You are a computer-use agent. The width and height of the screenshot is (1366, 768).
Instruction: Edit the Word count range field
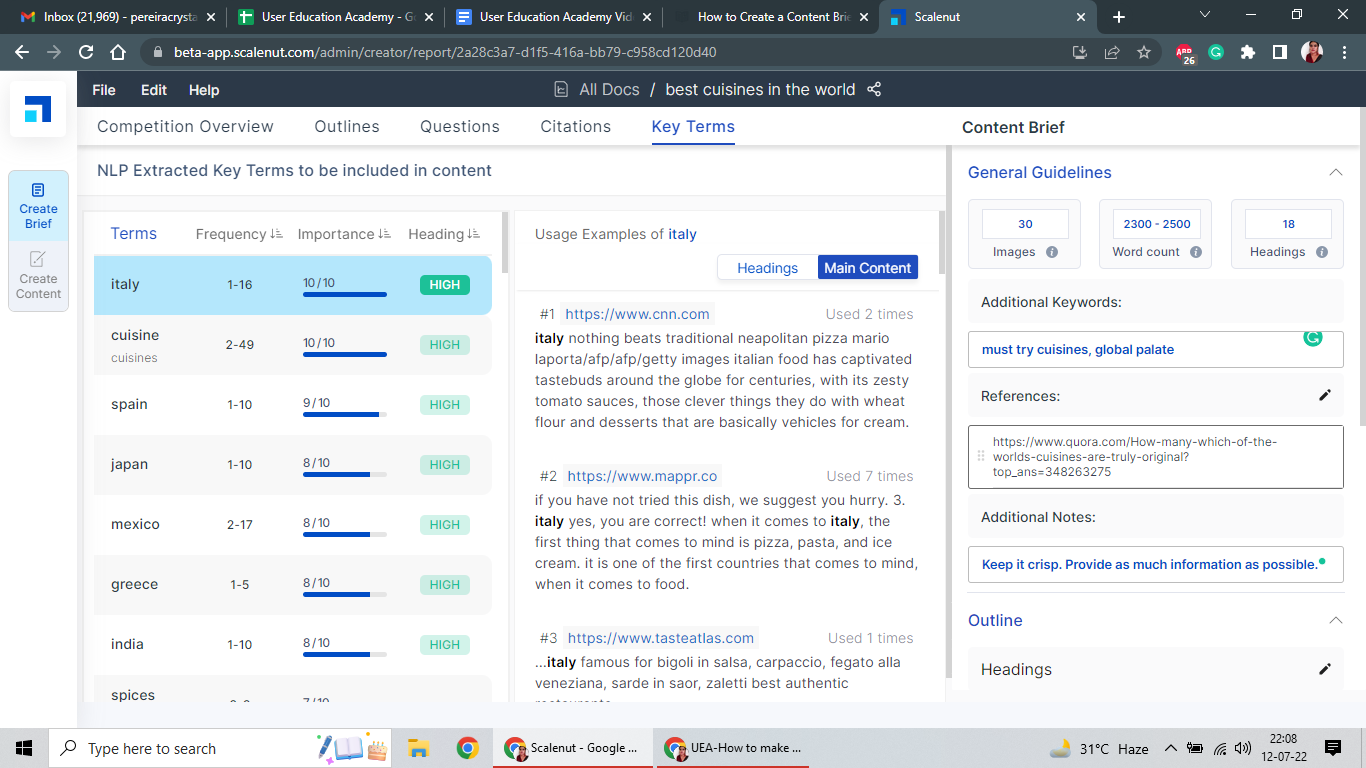tap(1156, 224)
